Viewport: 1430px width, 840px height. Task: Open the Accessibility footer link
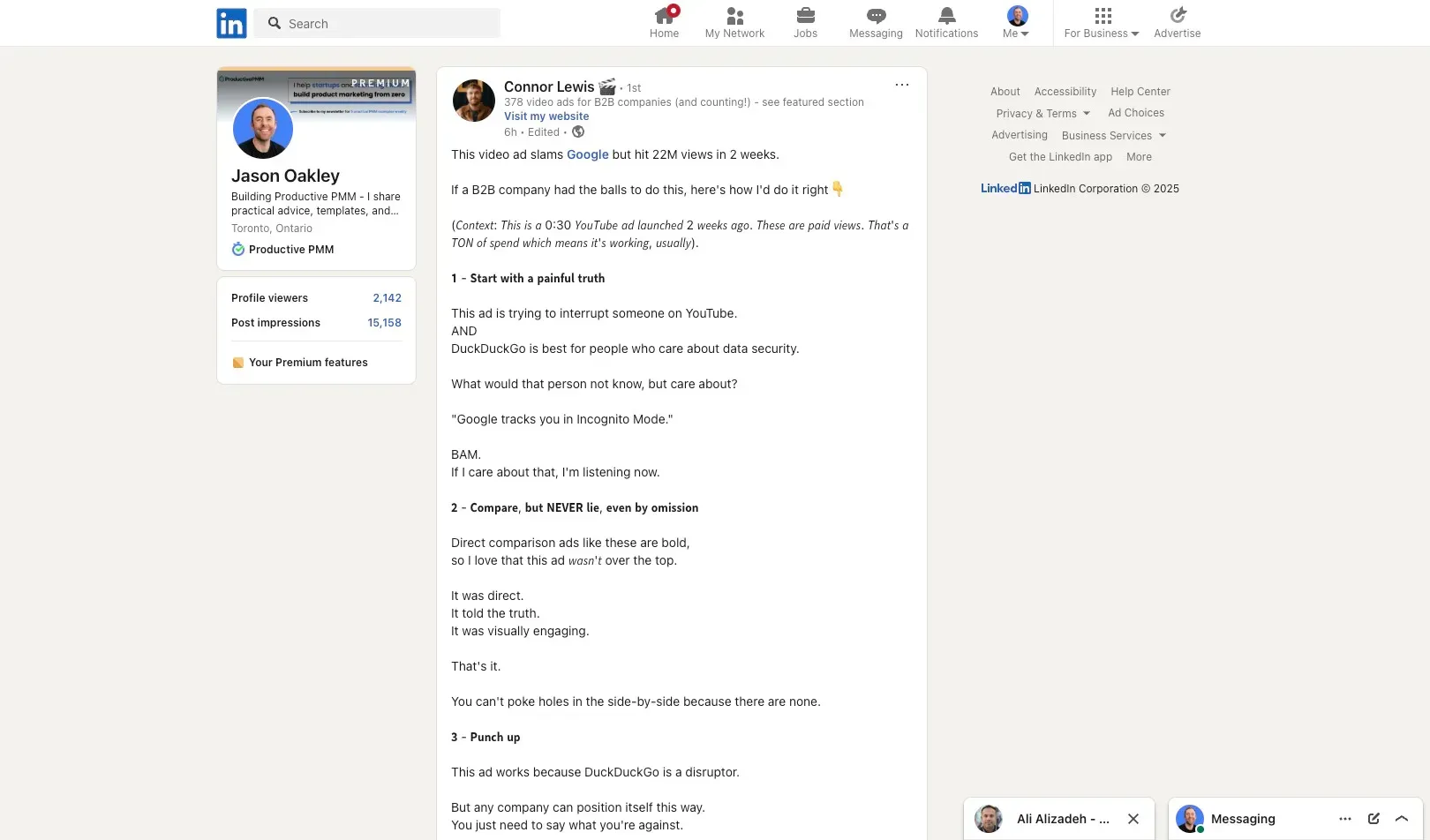click(x=1065, y=92)
